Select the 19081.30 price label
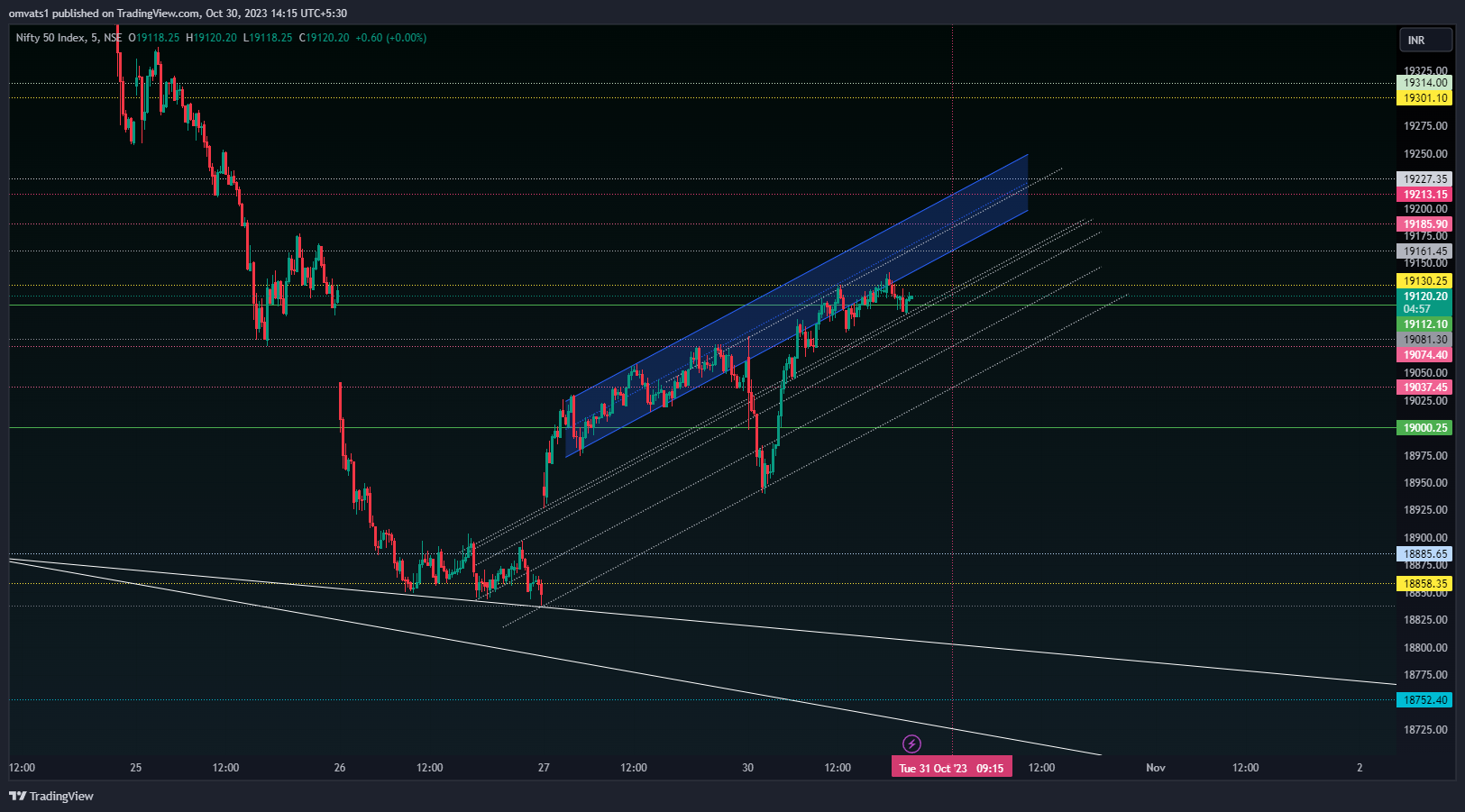Image resolution: width=1465 pixels, height=812 pixels. [x=1424, y=340]
